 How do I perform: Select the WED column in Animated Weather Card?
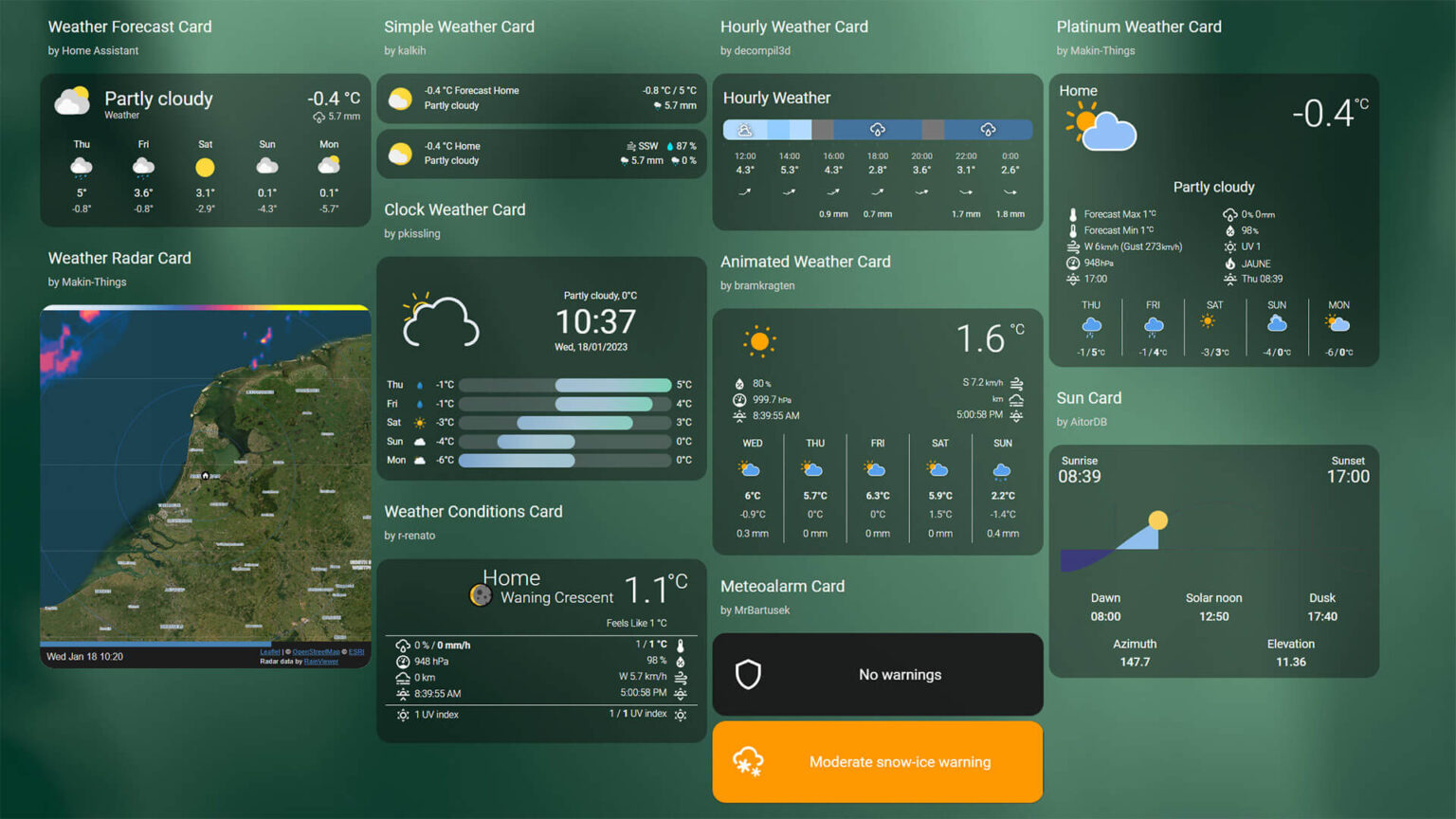752,488
